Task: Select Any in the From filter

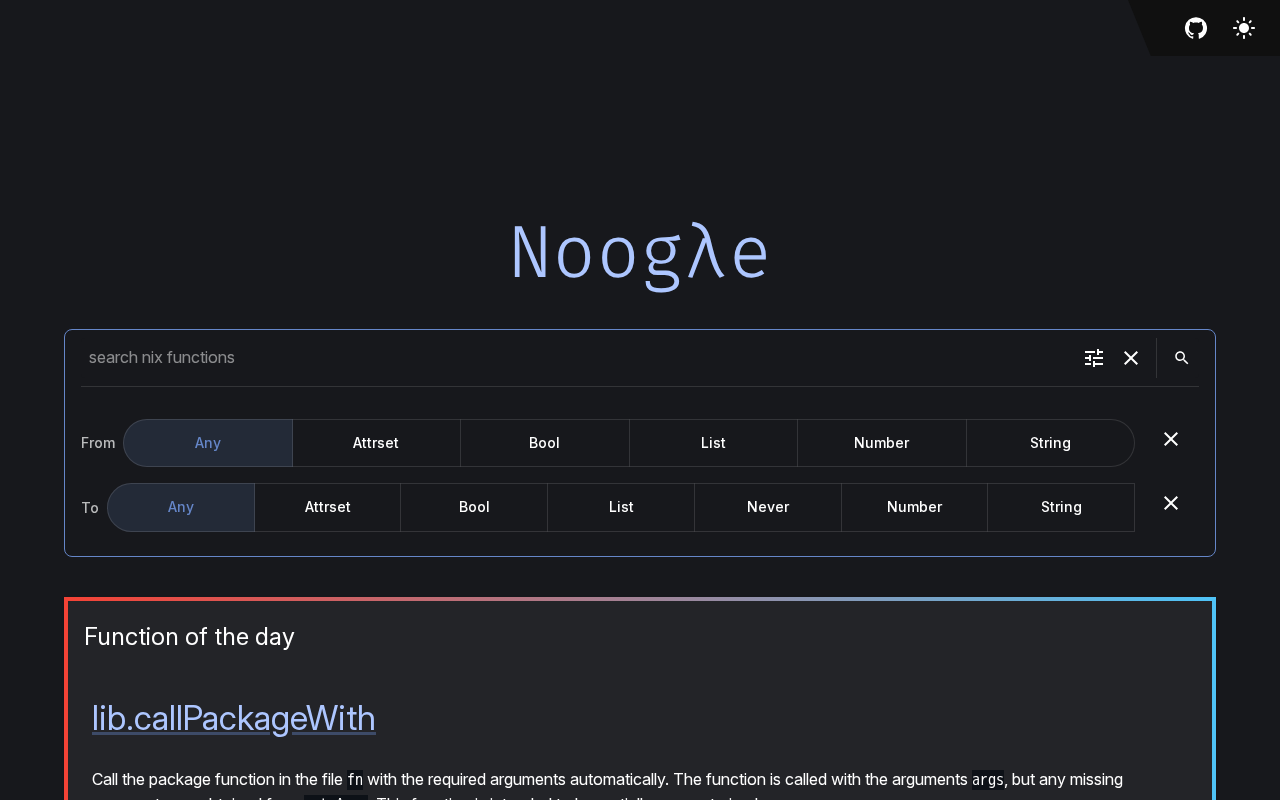Action: point(208,443)
